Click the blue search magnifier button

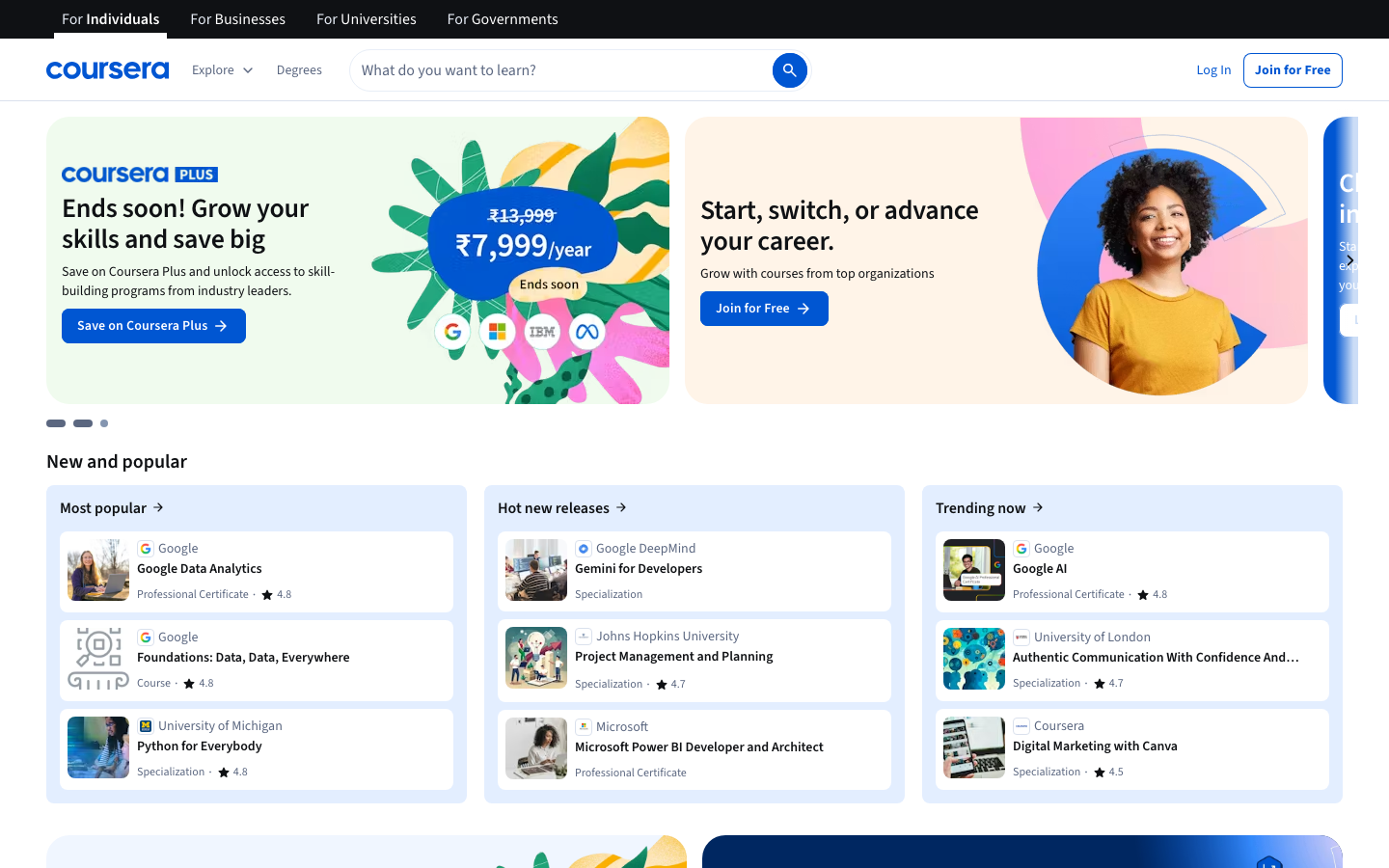coord(789,70)
